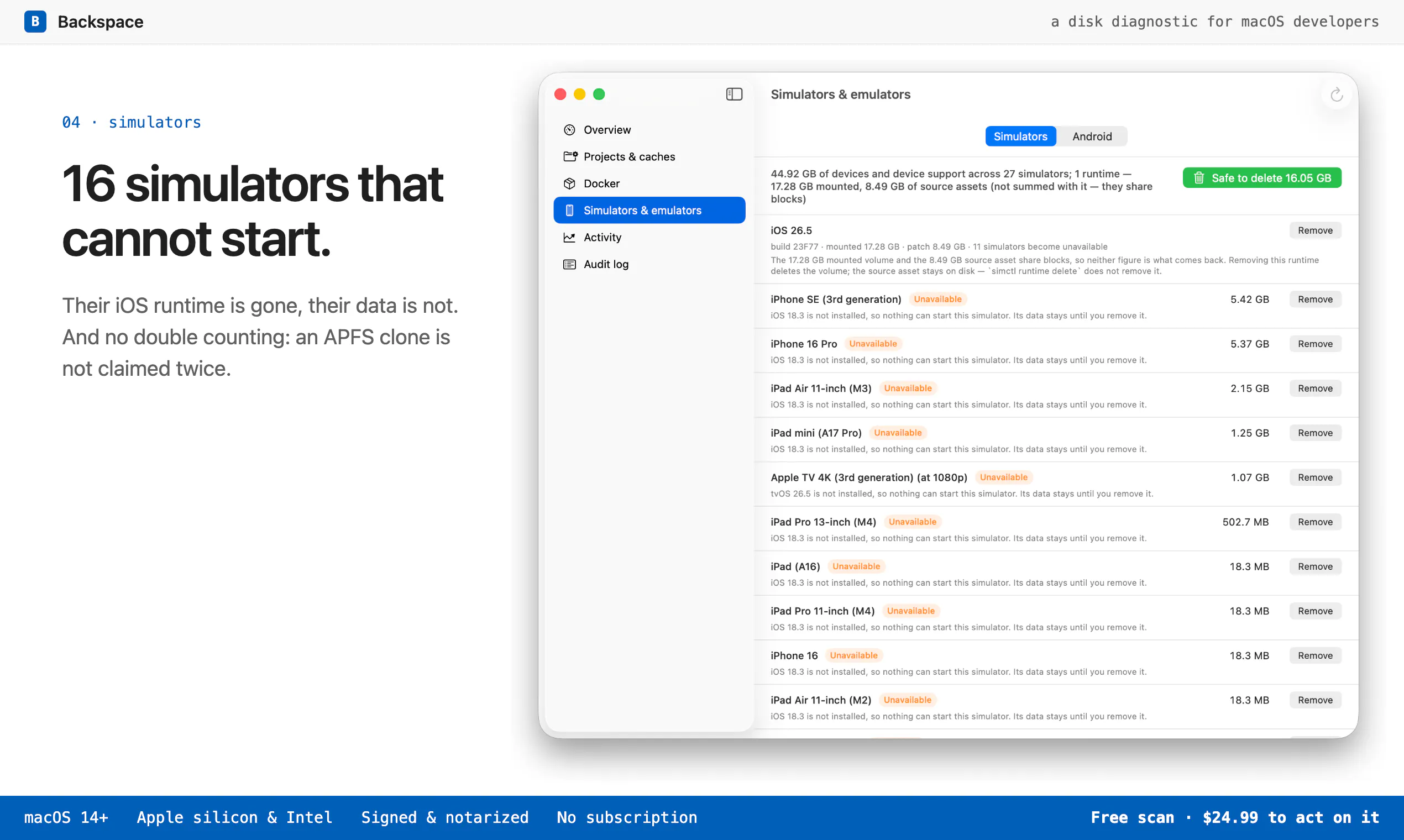Click the Overview gauge icon

click(569, 130)
